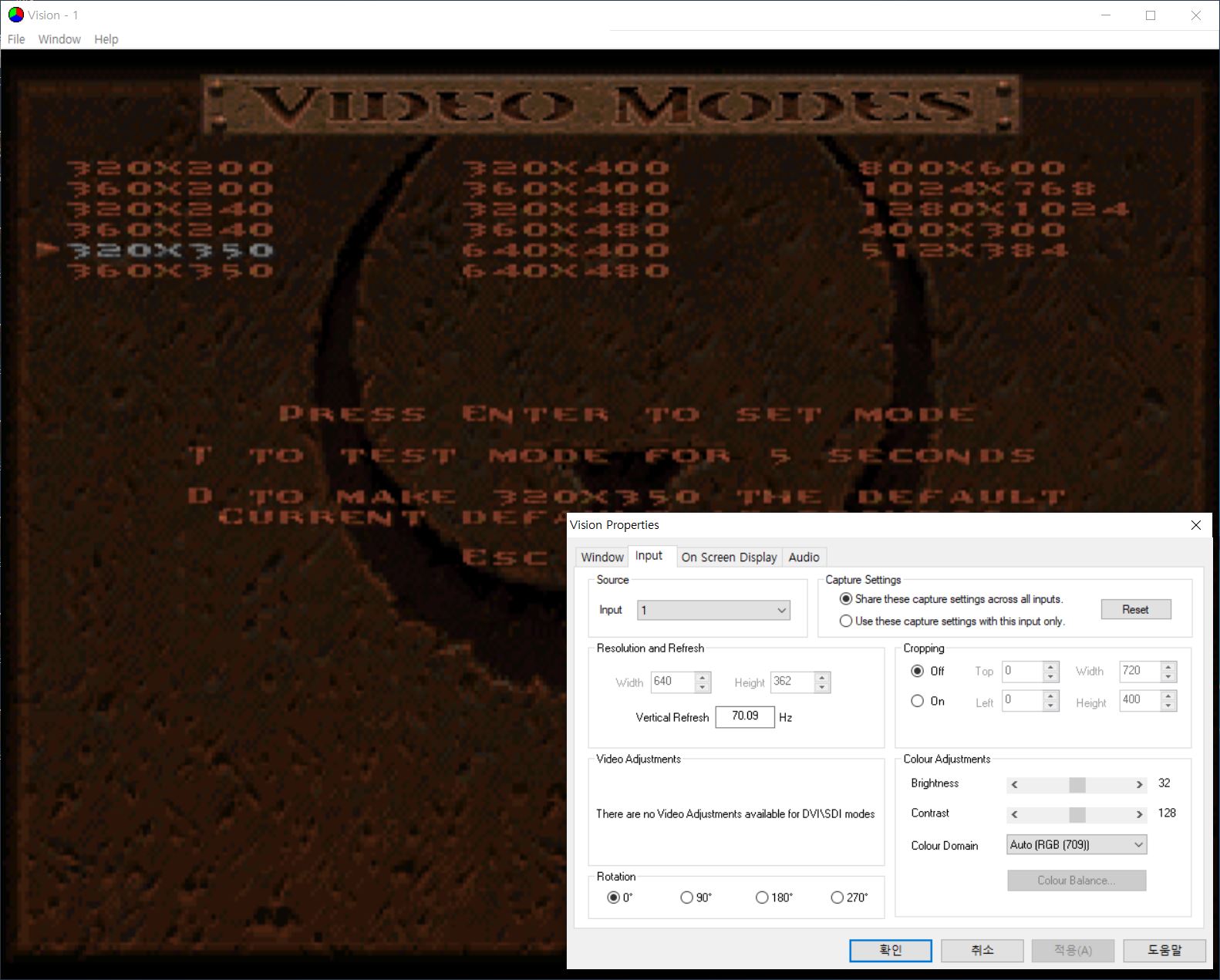The width and height of the screenshot is (1220, 980).
Task: Click the Video Modes title banner
Action: 610,106
